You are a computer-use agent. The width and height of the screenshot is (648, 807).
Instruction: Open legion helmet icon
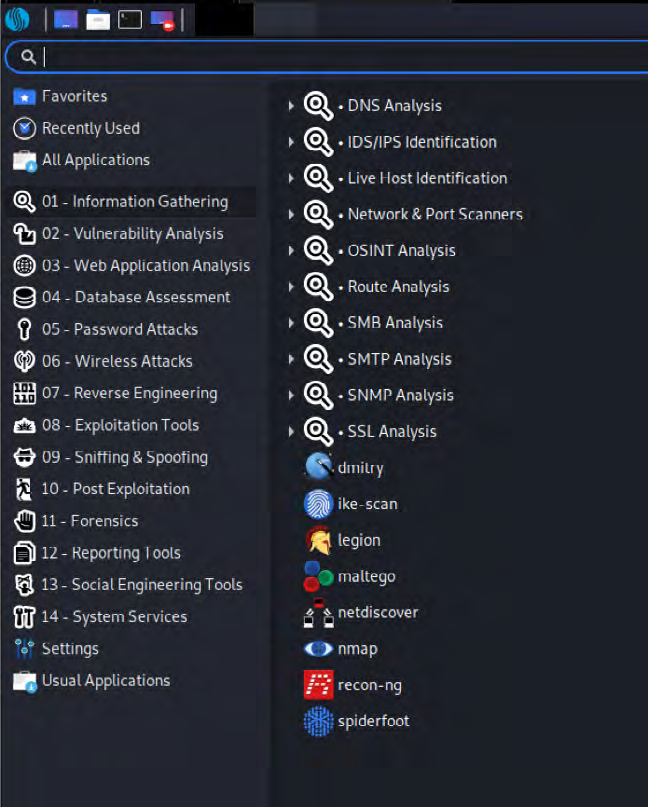(318, 540)
